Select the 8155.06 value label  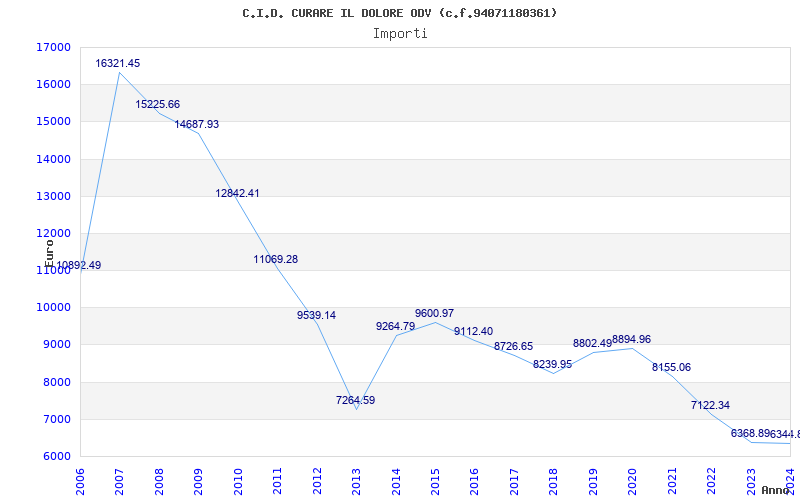tap(671, 367)
